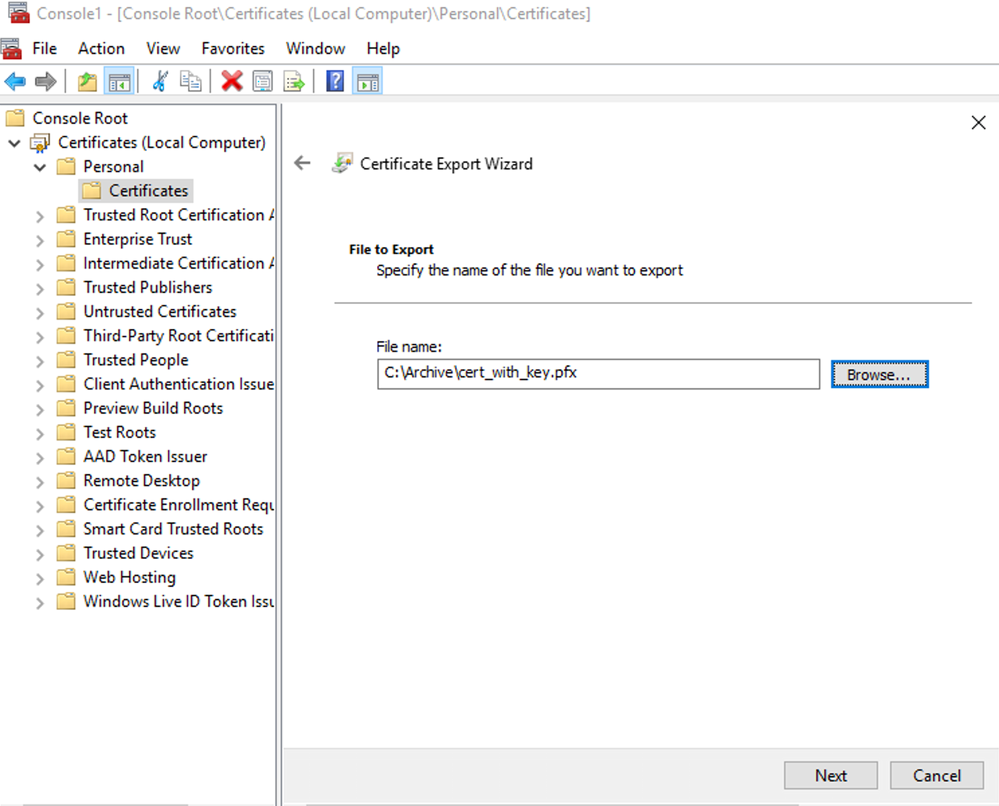Toggle the Show/Hide Action Pane icon
This screenshot has width=999, height=806.
point(367,82)
